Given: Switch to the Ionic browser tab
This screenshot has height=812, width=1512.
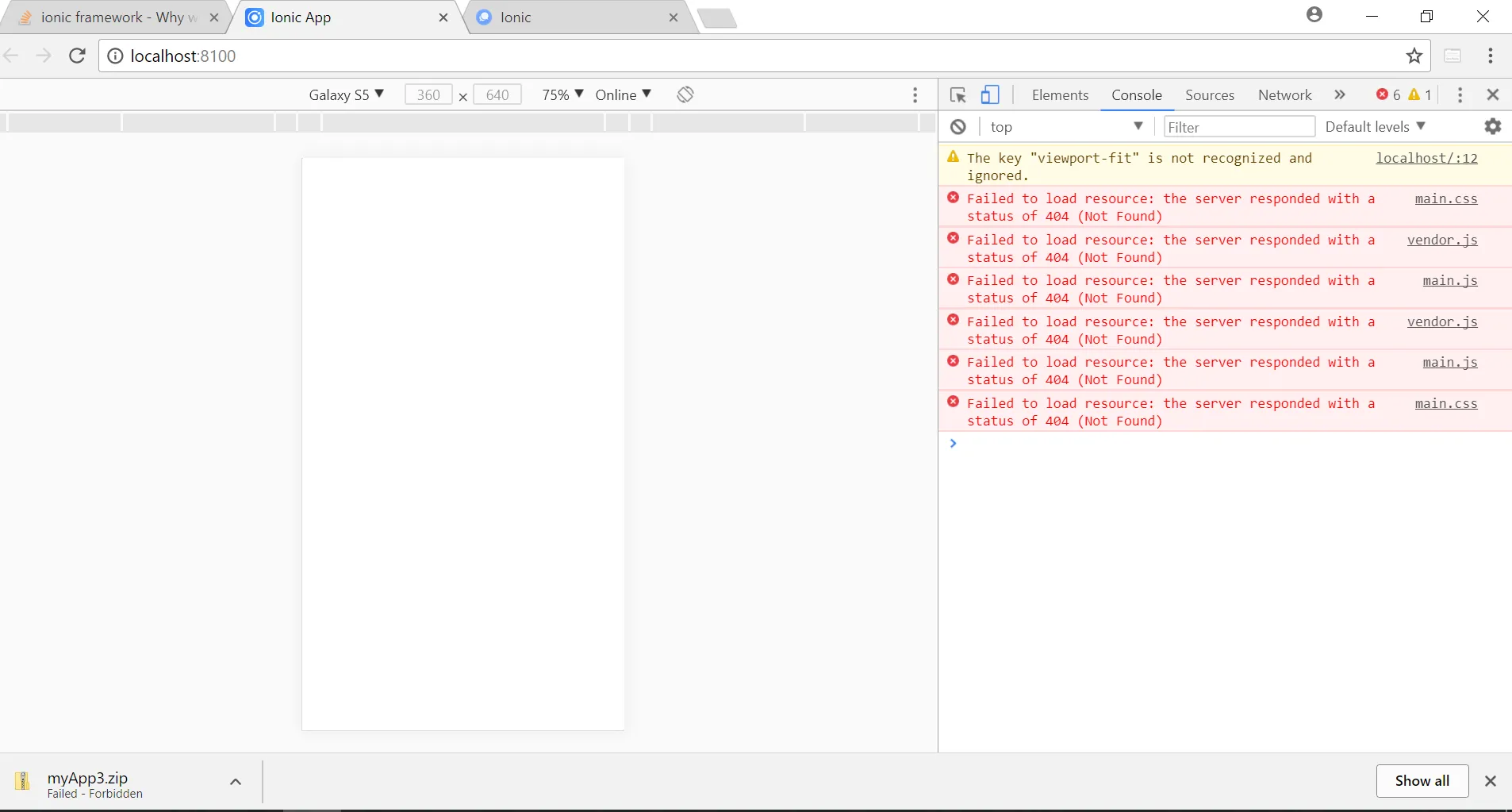Looking at the screenshot, I should coord(579,17).
